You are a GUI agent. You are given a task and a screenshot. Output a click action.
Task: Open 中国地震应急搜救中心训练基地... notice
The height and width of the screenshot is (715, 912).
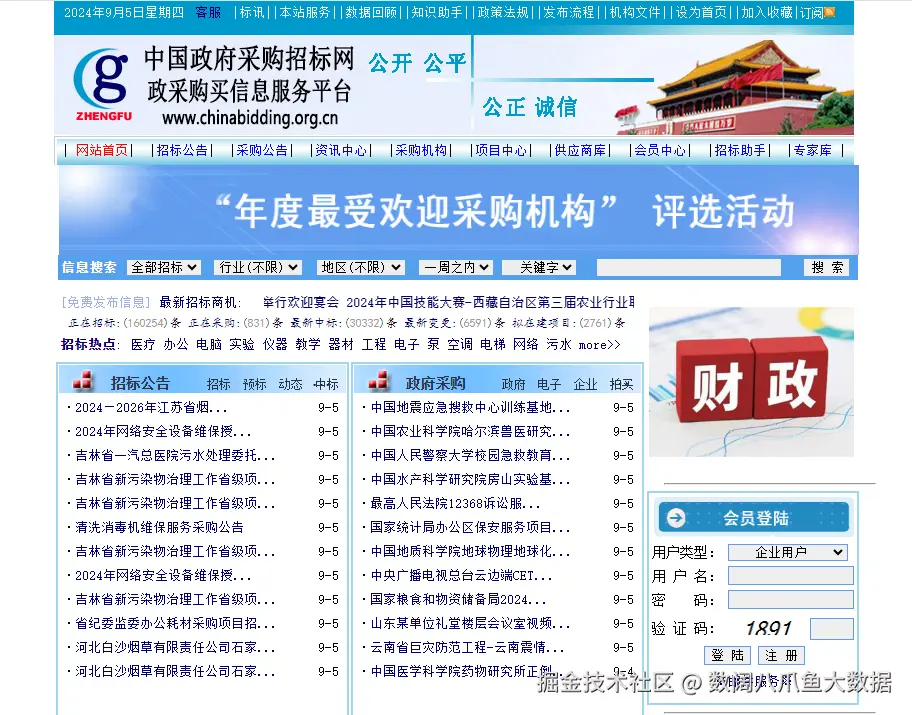tap(470, 407)
